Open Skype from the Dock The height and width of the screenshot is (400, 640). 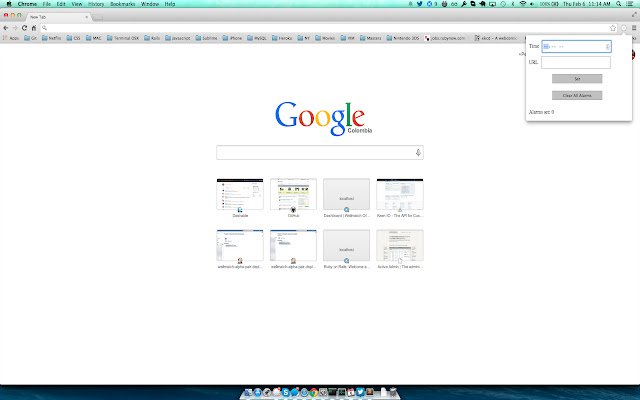(x=286, y=392)
